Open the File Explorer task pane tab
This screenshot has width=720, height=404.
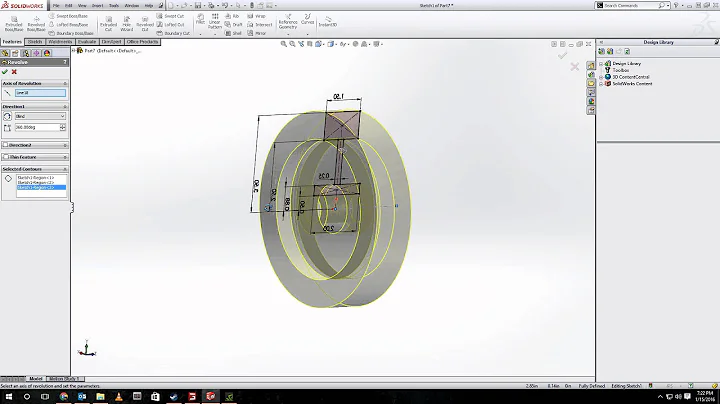point(591,84)
